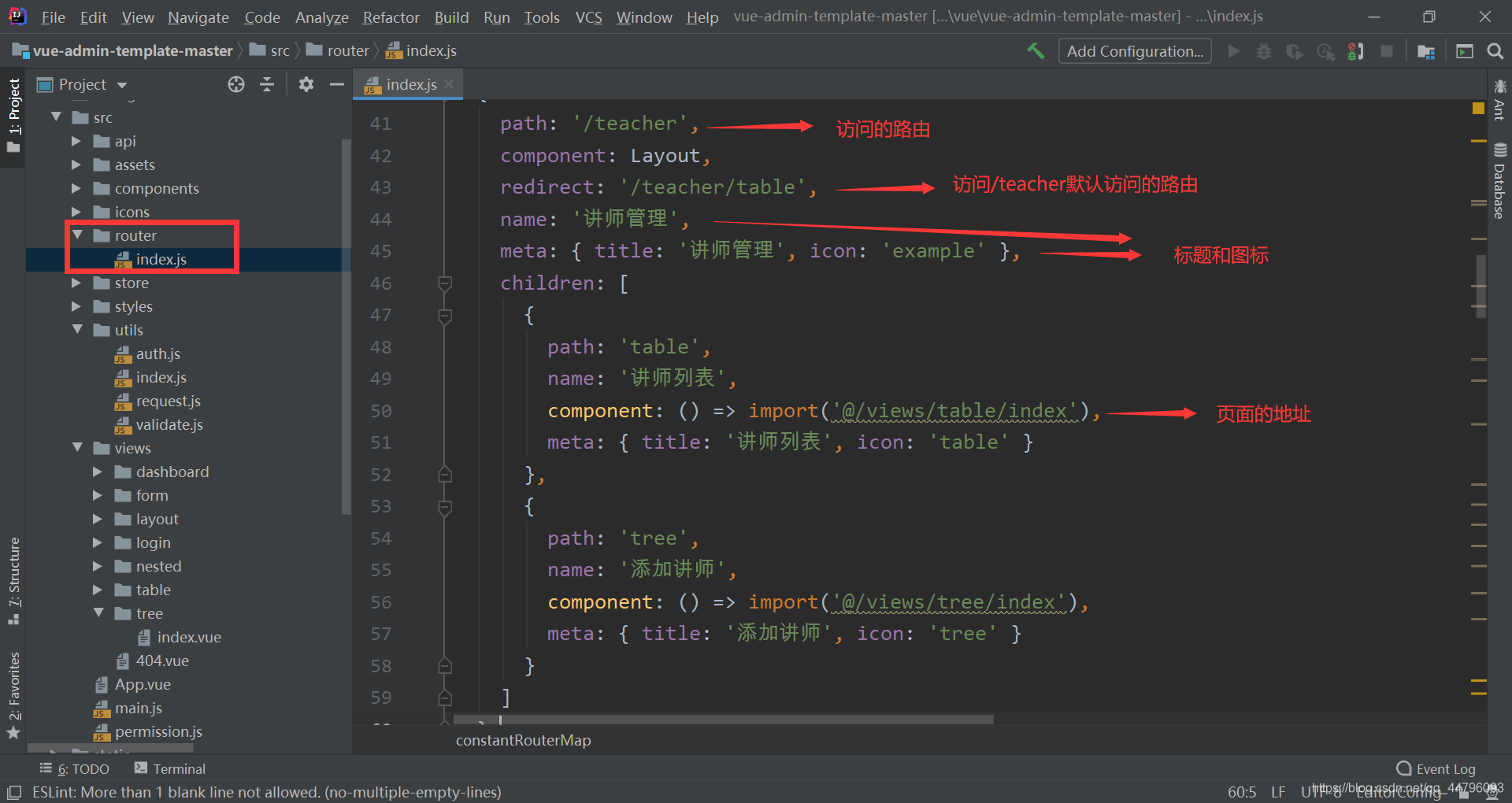Open the Tools menu

[x=542, y=17]
